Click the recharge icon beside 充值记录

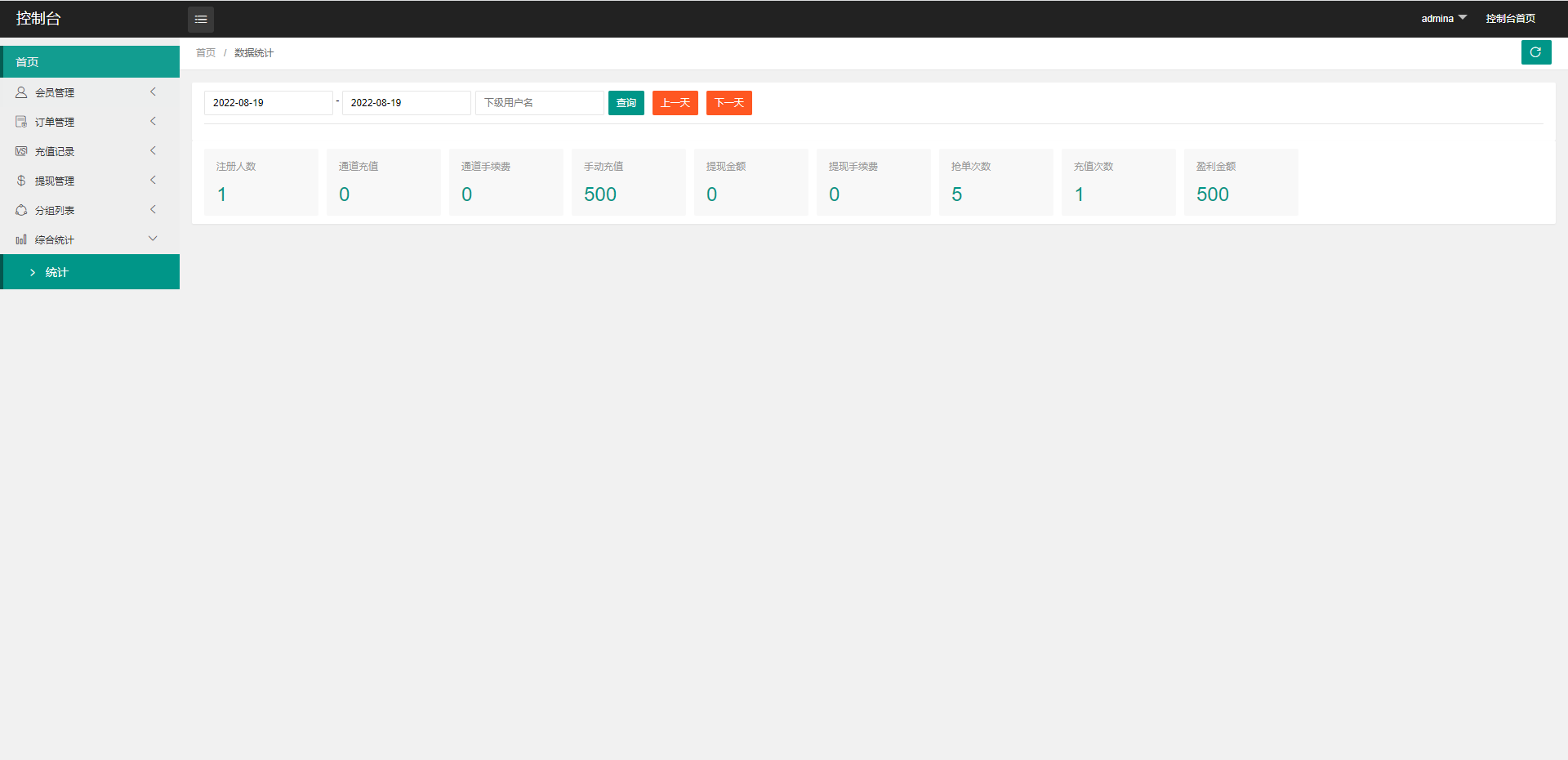(21, 151)
